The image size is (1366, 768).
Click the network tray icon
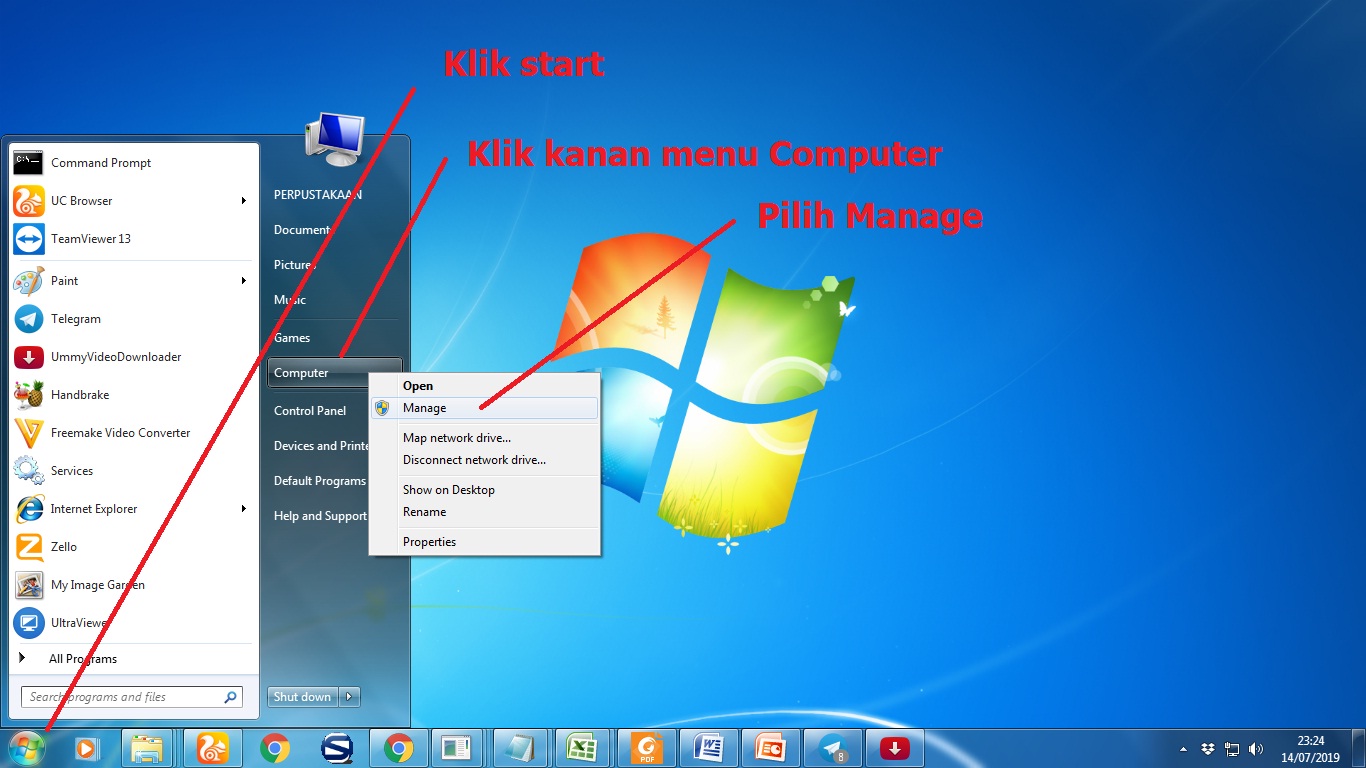pyautogui.click(x=1232, y=749)
